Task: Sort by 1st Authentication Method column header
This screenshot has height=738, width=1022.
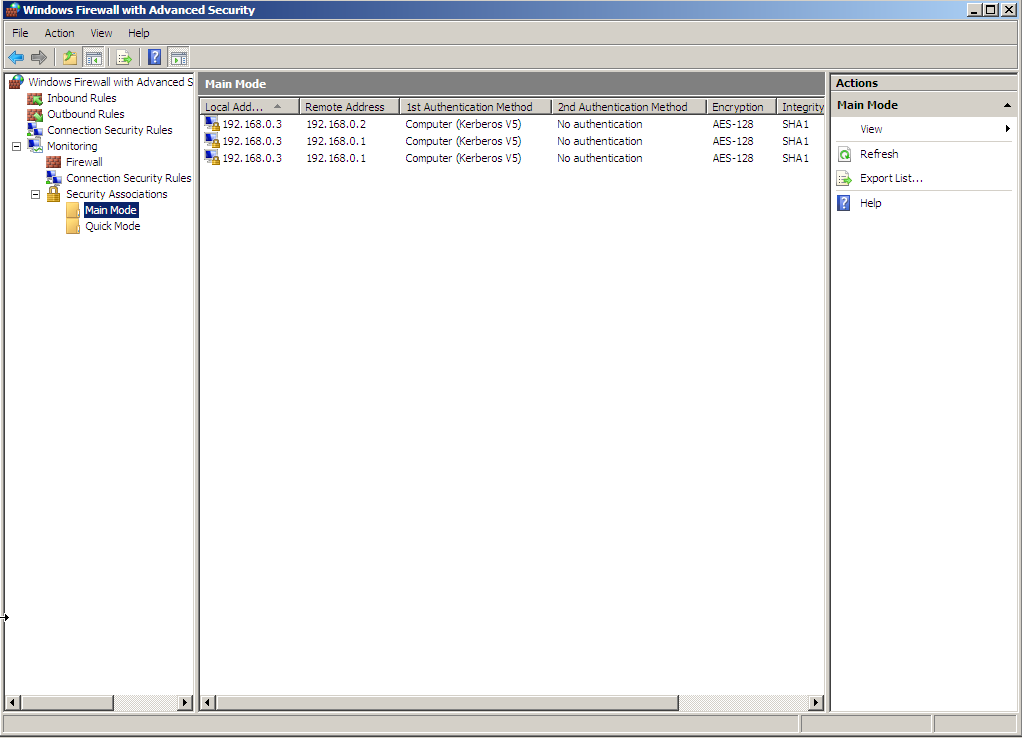Action: point(476,107)
